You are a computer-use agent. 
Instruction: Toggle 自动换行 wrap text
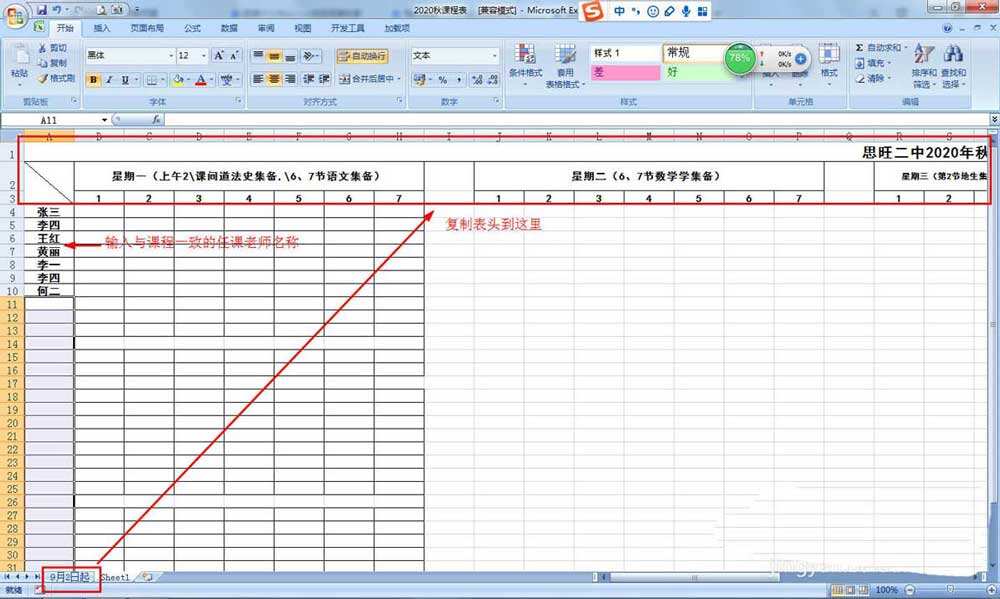pyautogui.click(x=362, y=56)
